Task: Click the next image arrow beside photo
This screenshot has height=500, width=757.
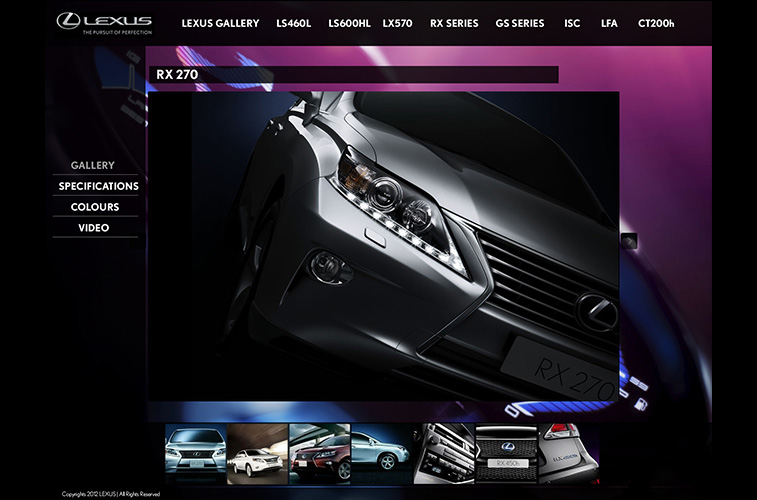Action: tap(629, 241)
